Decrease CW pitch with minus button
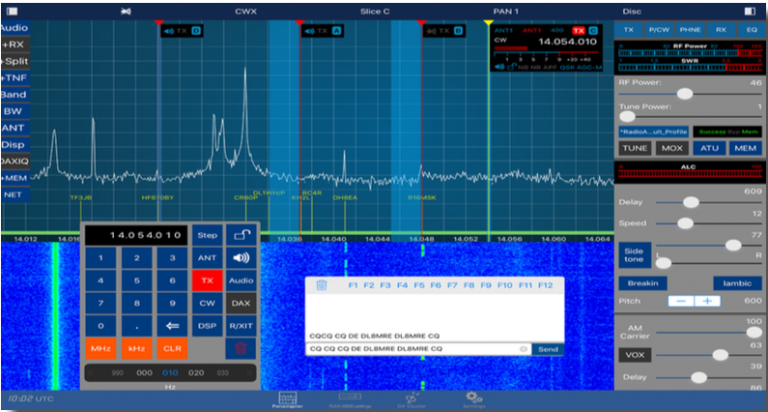 coord(681,301)
